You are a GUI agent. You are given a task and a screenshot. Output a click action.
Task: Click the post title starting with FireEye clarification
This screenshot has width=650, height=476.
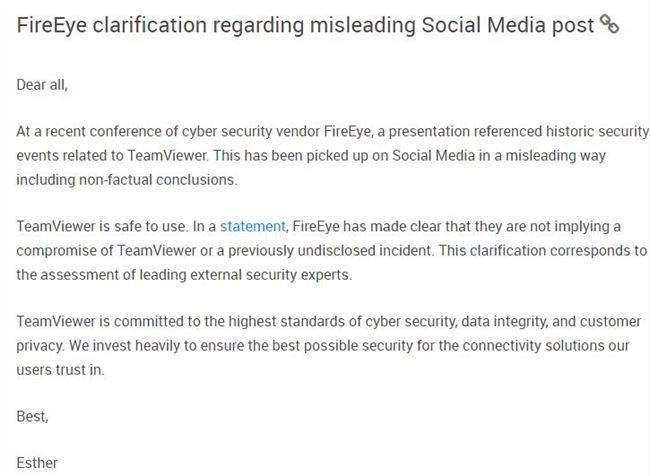(306, 25)
